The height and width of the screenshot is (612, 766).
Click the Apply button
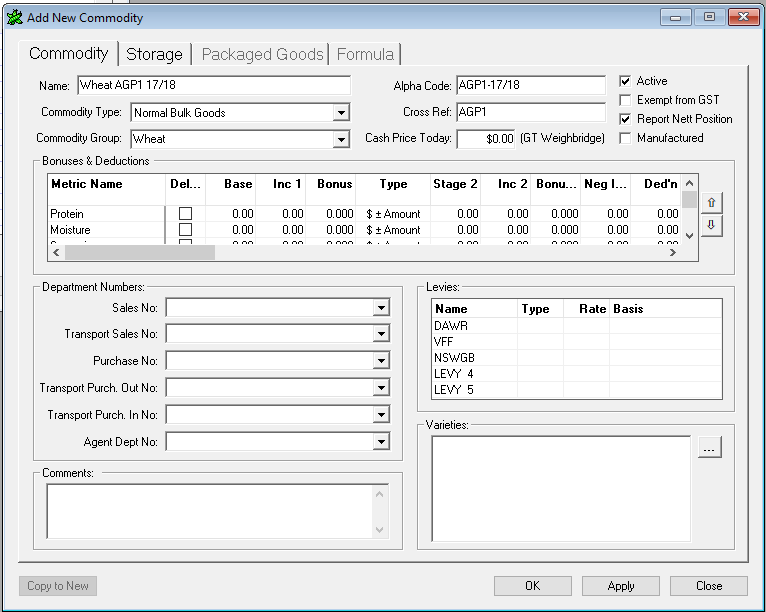point(620,586)
